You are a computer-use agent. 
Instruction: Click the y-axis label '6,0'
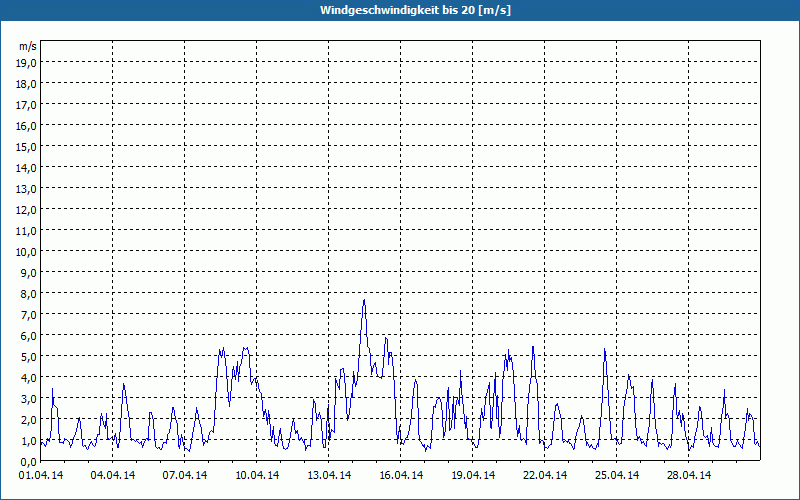(29, 336)
